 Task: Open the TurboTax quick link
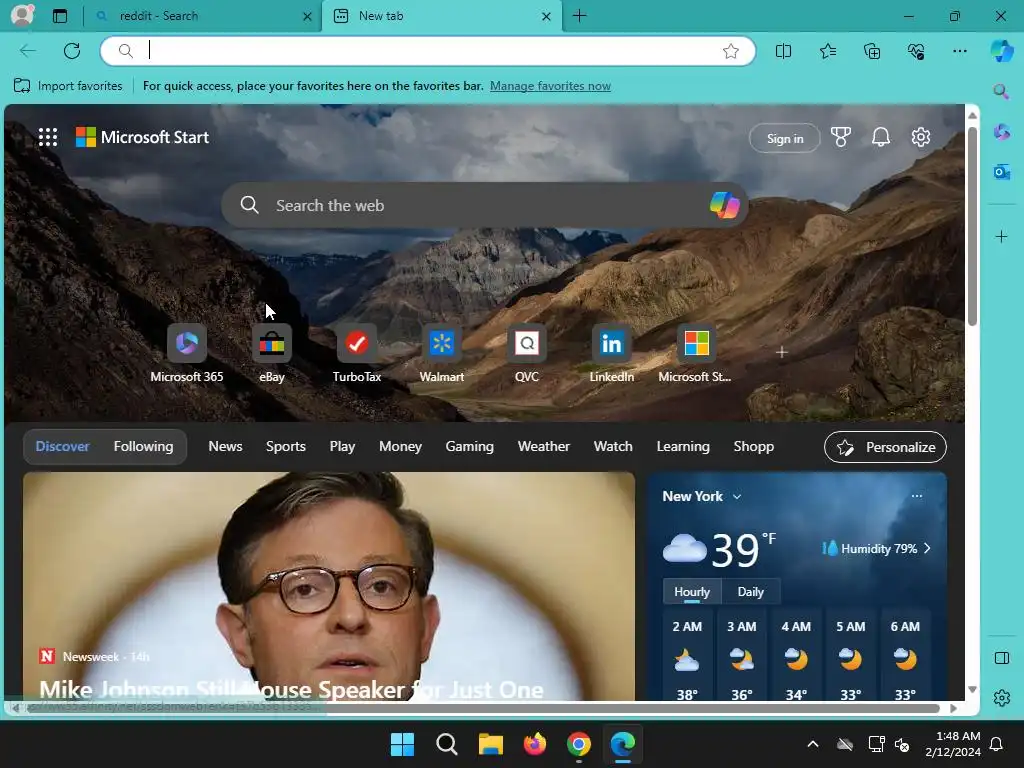pos(357,353)
